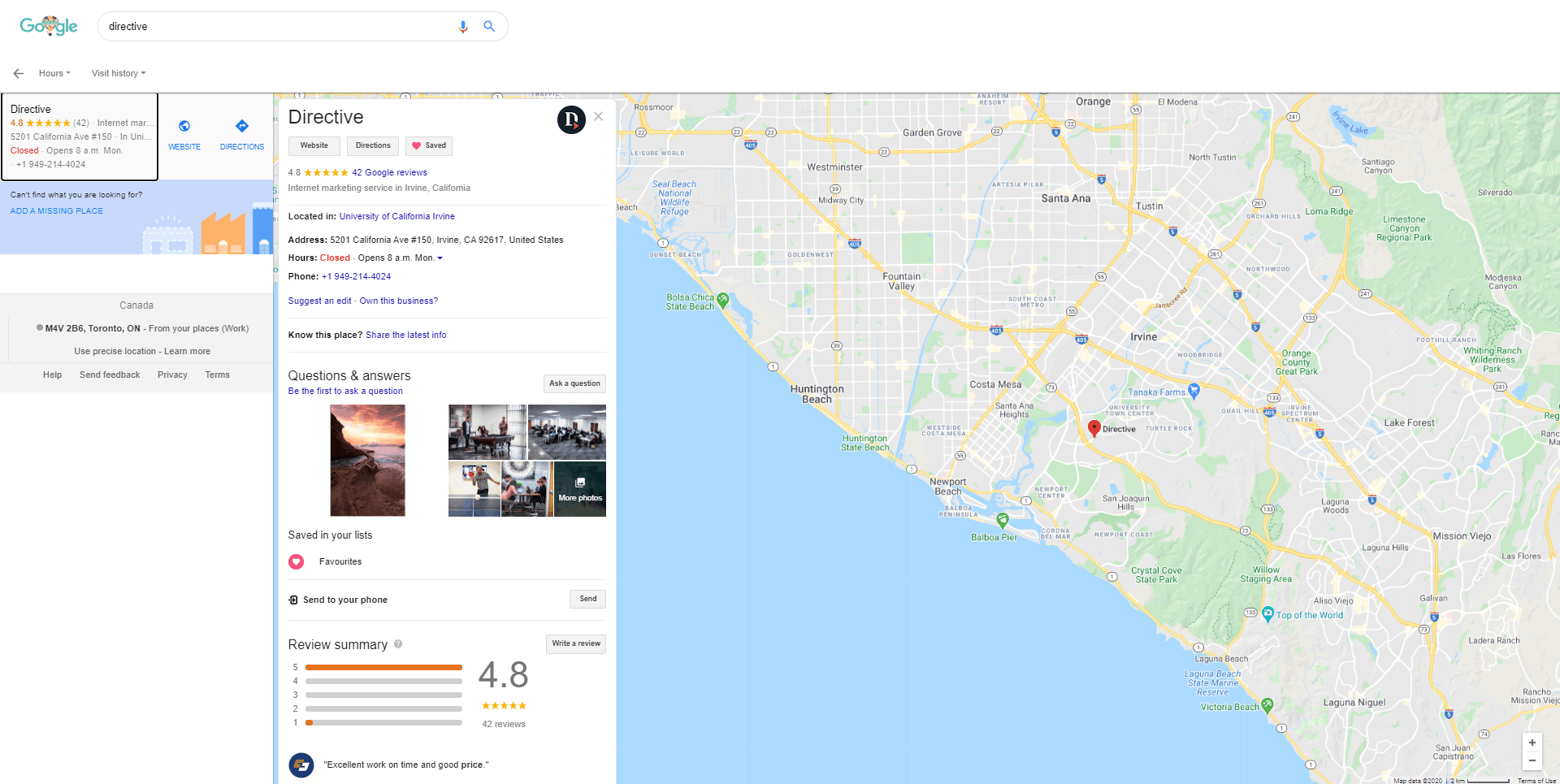This screenshot has height=784, width=1560.
Task: Click the search magnifier icon
Action: click(489, 27)
